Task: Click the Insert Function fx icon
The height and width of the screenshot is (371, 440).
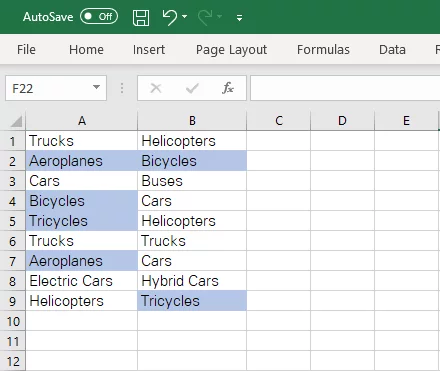Action: 228,88
